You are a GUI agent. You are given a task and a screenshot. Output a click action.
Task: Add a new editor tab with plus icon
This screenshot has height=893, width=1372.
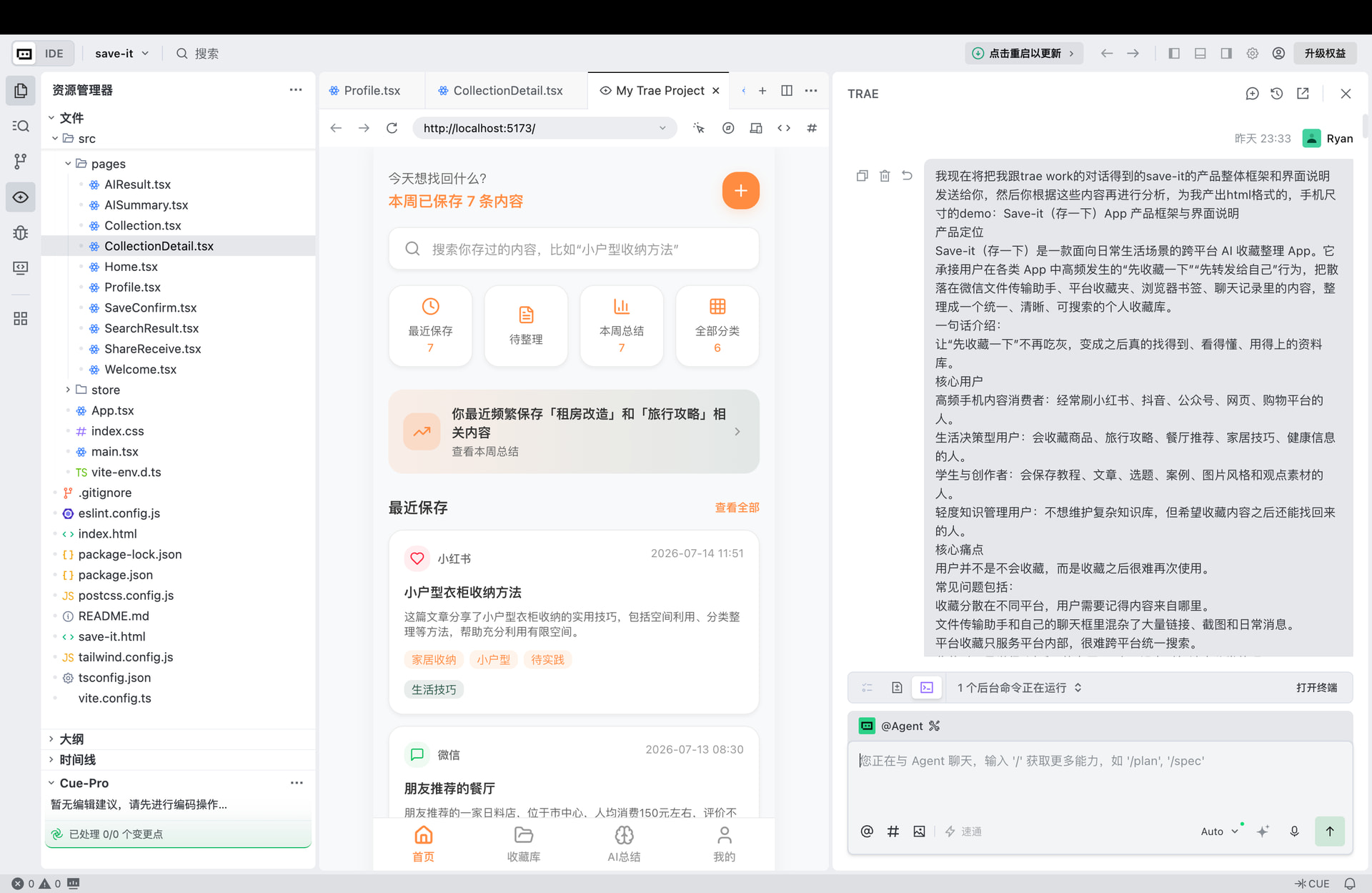762,91
